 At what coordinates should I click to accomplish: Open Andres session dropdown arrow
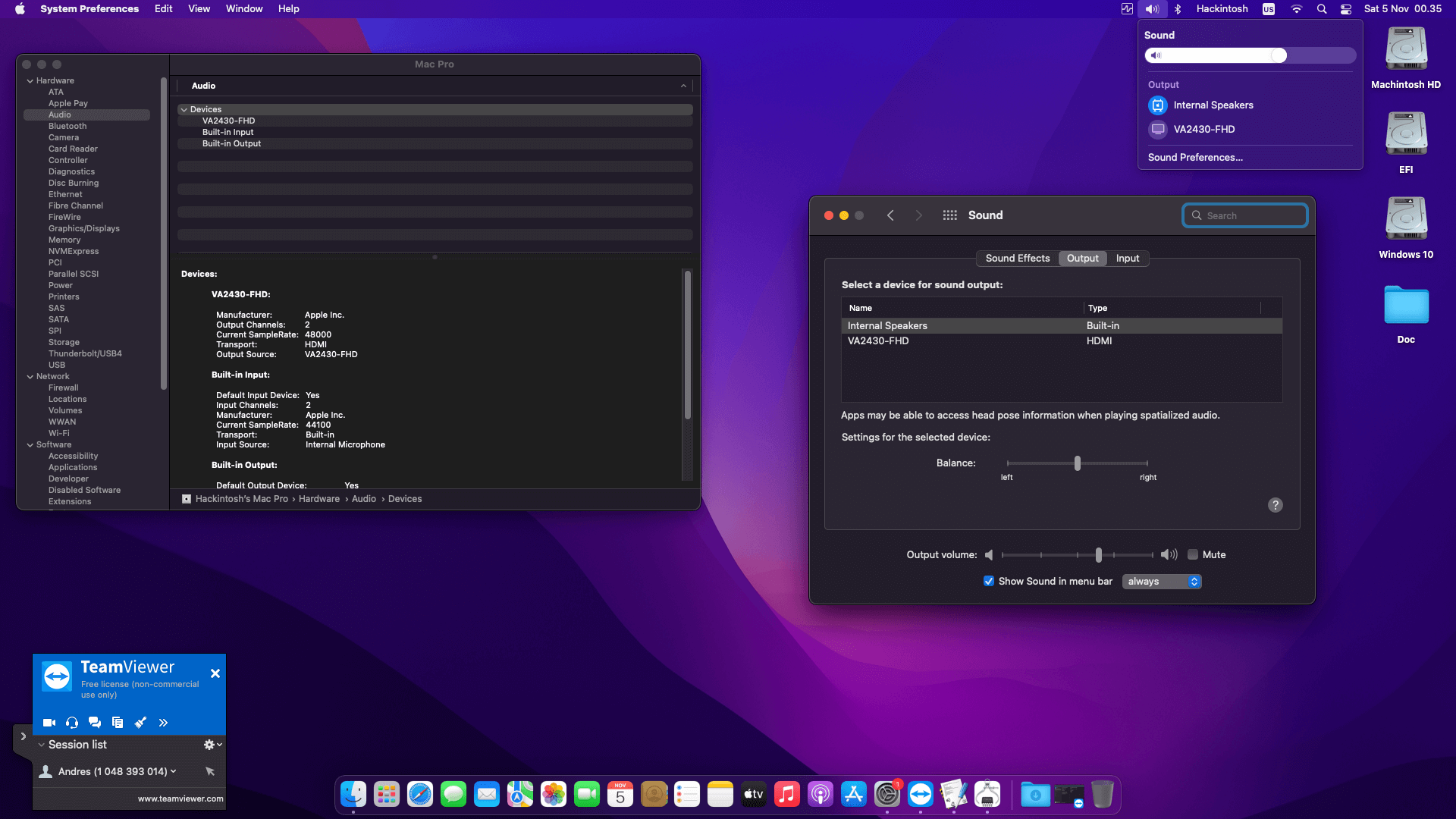click(174, 771)
